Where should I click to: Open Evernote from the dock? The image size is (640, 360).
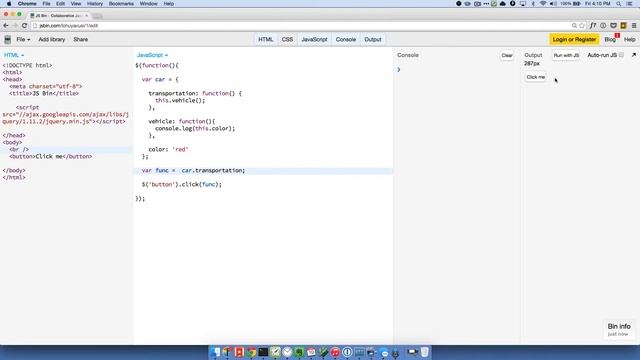pos(299,352)
